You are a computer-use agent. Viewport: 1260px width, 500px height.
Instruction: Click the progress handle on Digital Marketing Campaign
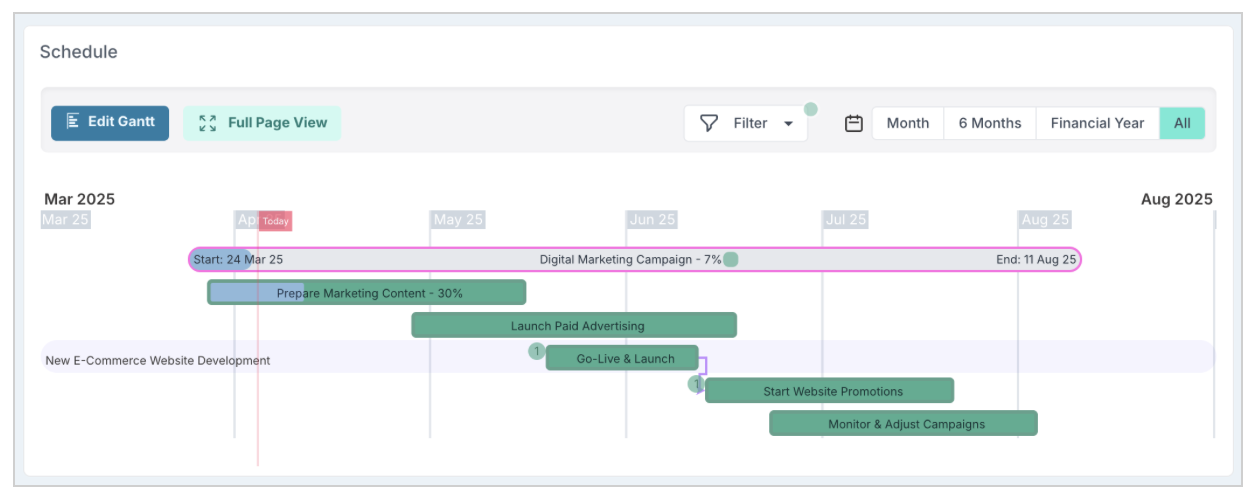[x=731, y=260]
